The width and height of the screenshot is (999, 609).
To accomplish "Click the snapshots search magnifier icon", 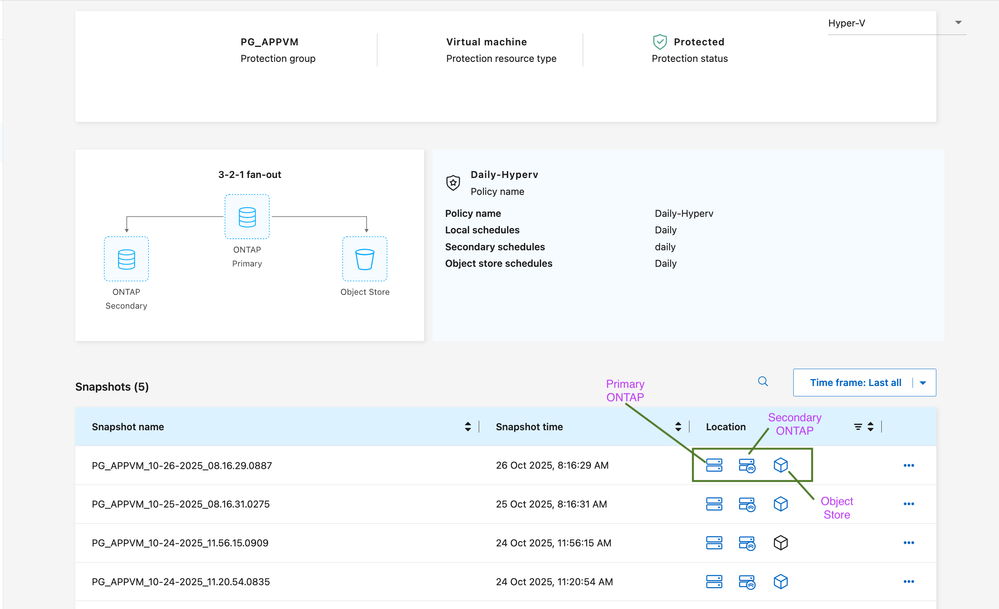I will (763, 381).
